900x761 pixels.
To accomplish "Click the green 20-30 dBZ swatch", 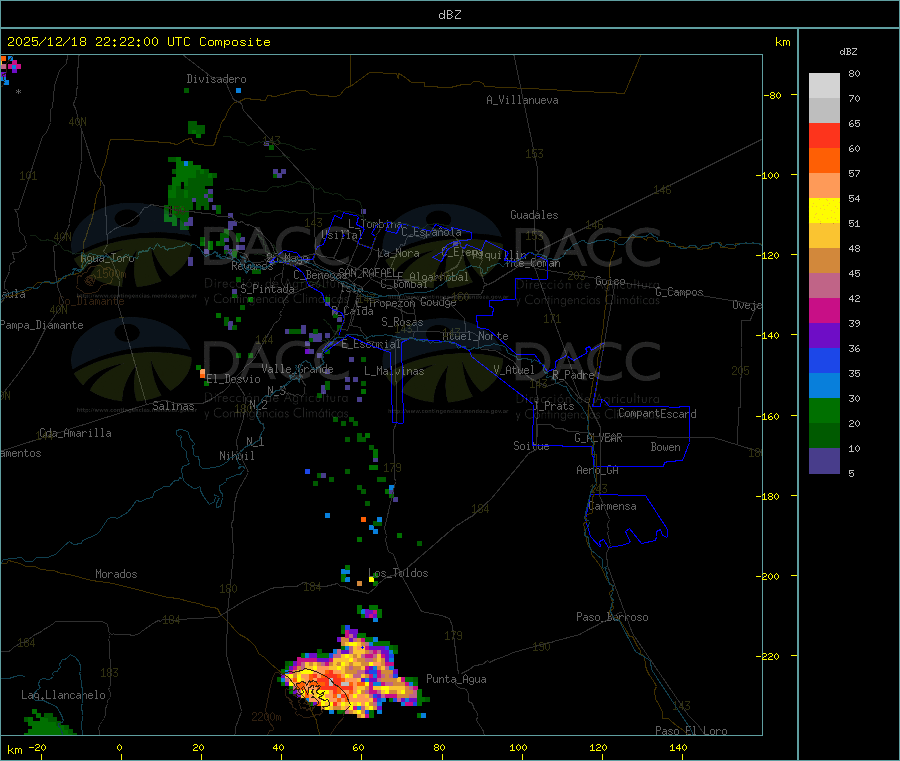I will pos(824,410).
